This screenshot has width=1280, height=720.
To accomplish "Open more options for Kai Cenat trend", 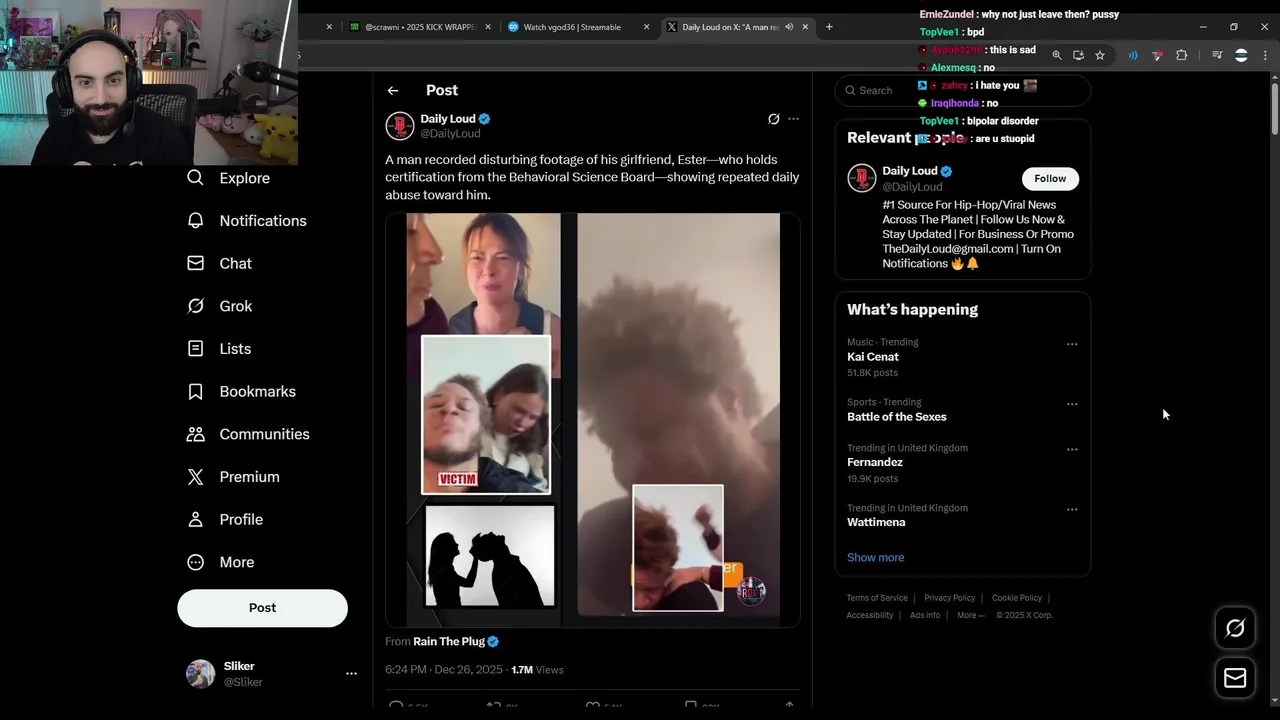I will [x=1072, y=344].
